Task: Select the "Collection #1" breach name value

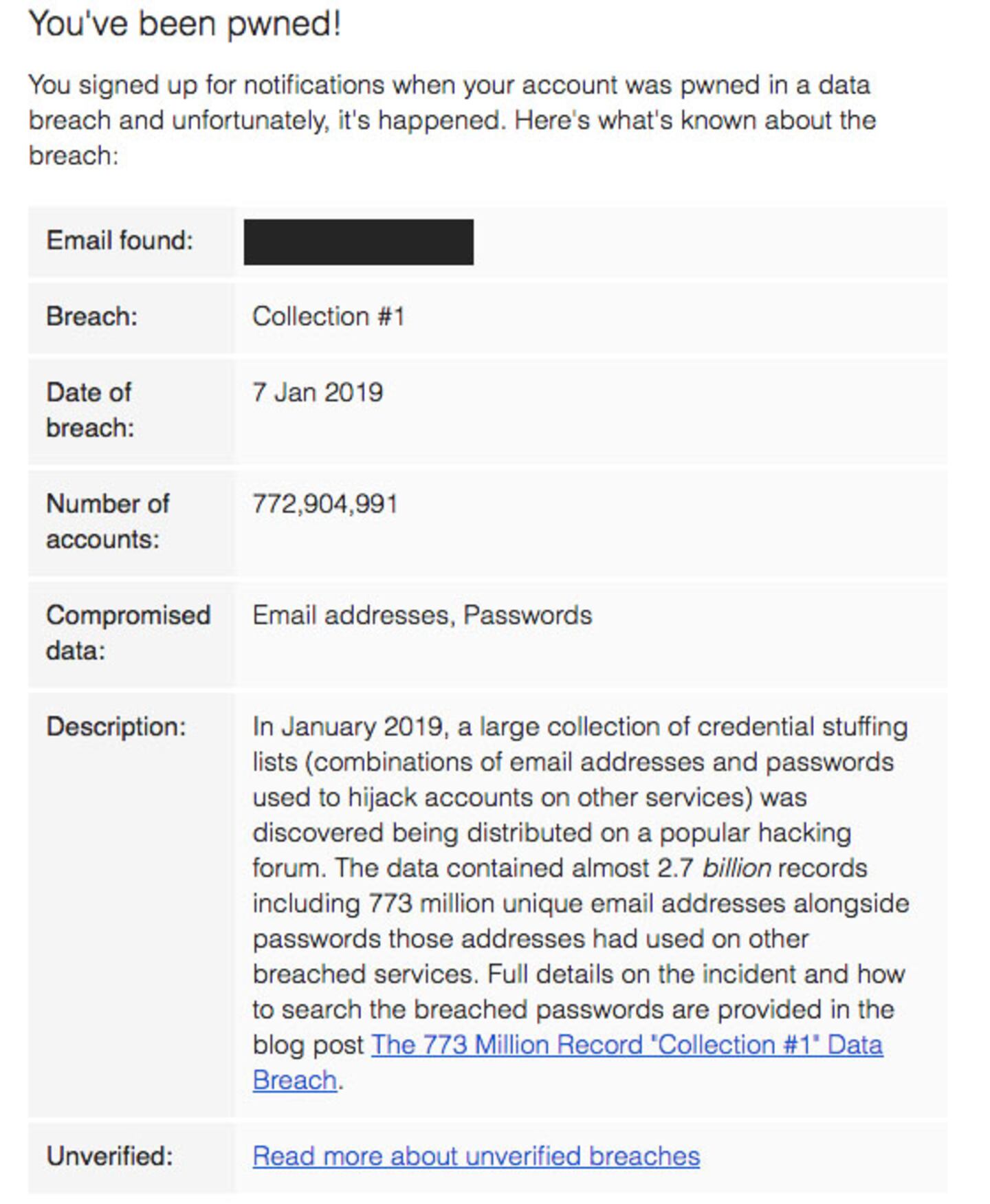Action: [329, 316]
